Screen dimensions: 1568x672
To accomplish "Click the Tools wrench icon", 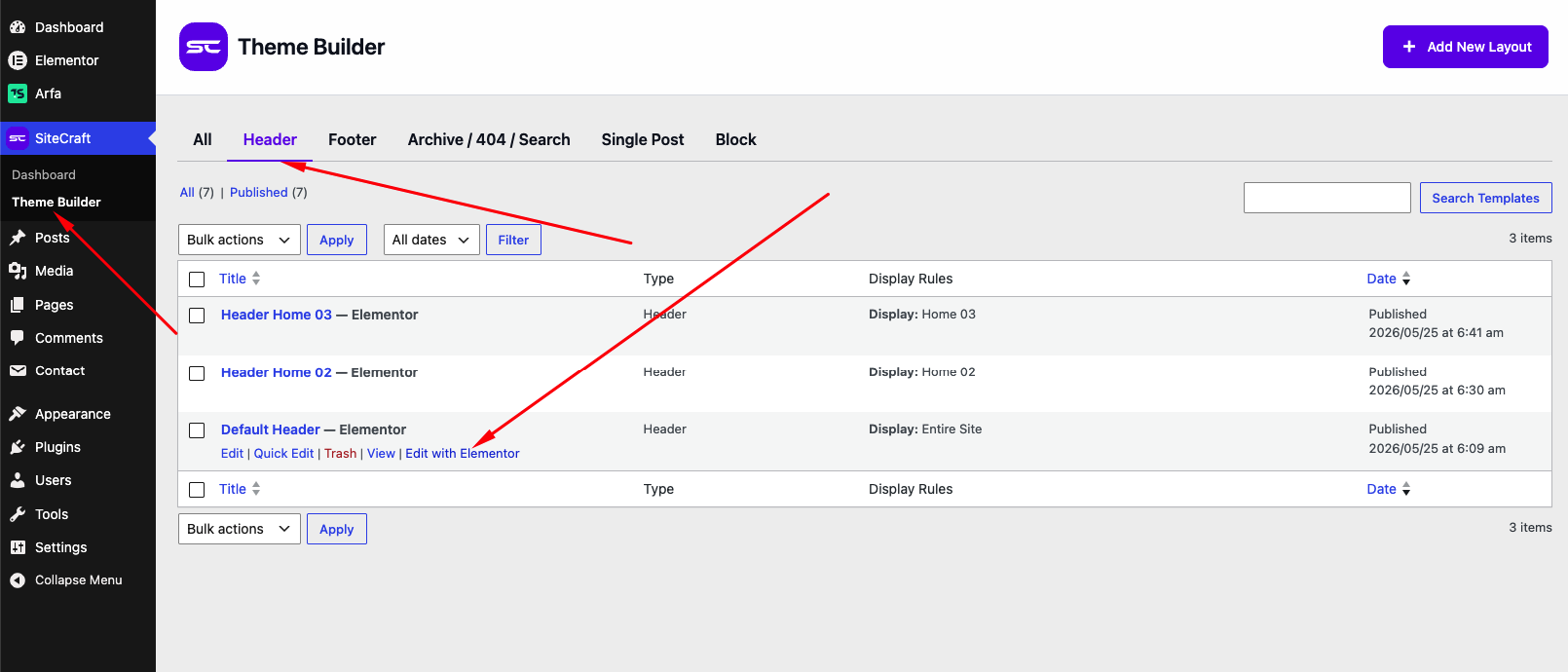I will [18, 514].
